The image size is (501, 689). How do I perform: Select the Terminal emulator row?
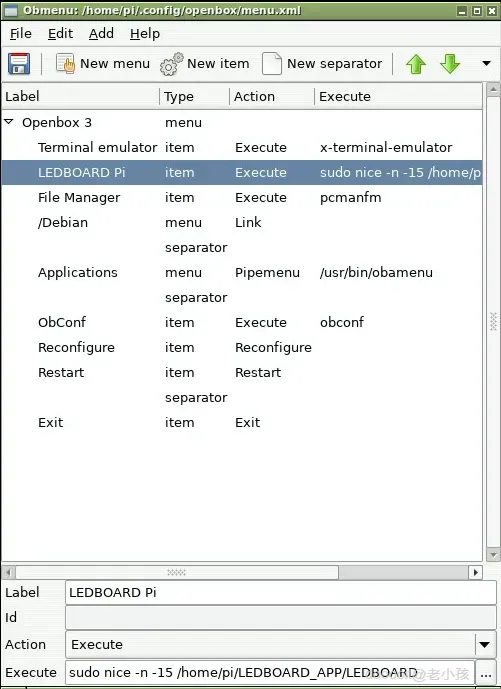click(242, 147)
